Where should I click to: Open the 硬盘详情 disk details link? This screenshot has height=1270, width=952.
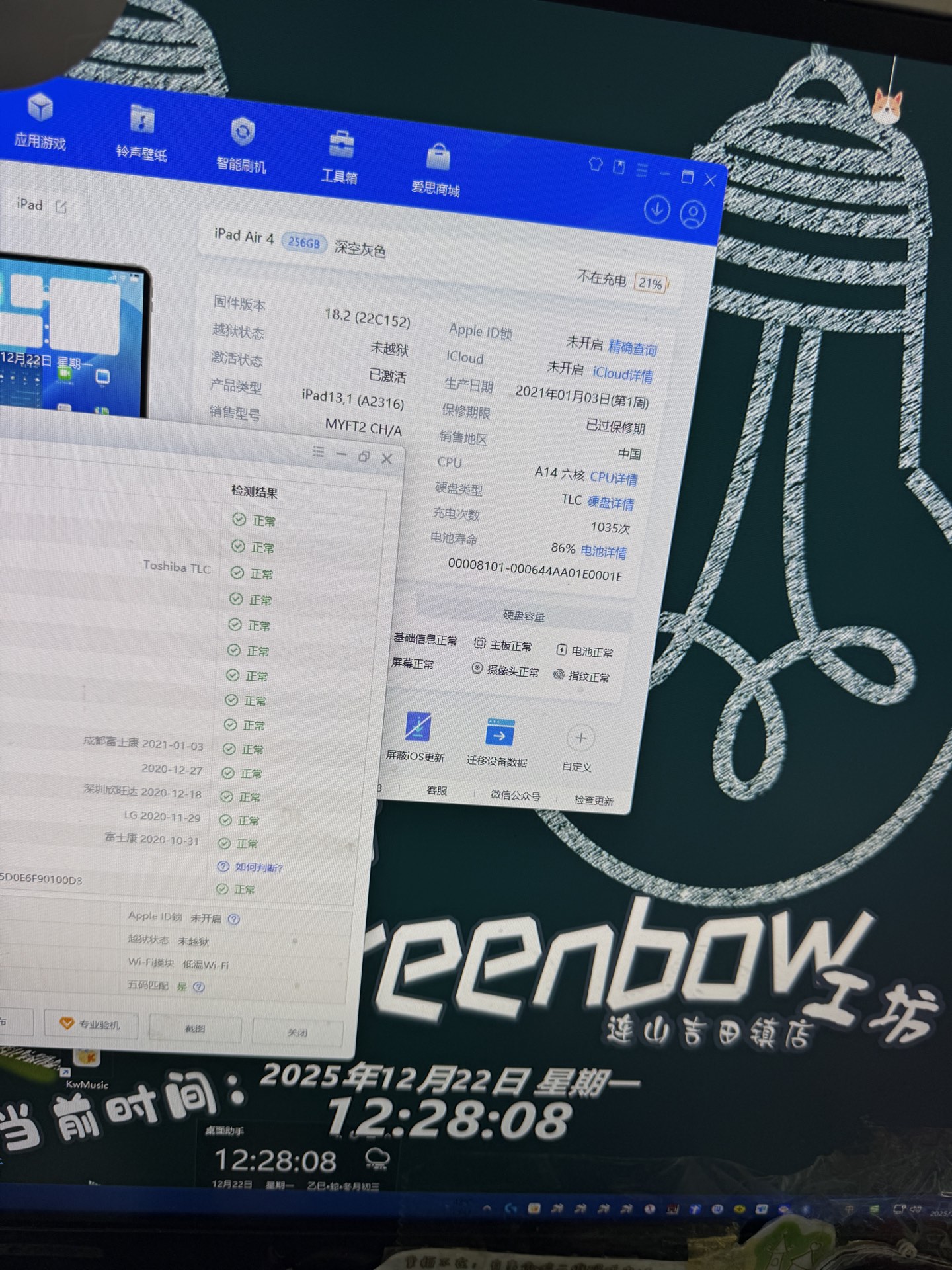tap(610, 503)
